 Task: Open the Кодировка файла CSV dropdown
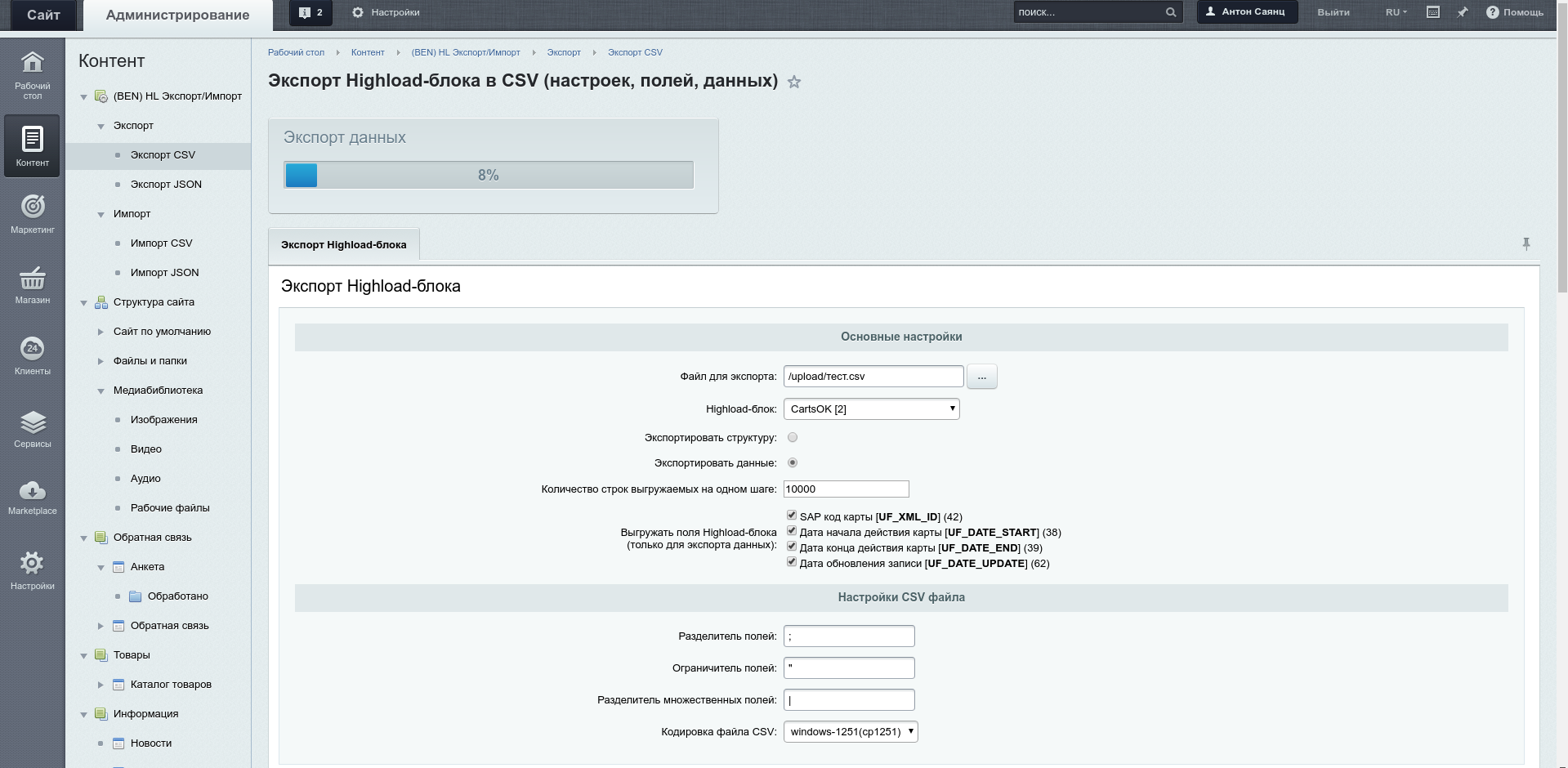[851, 731]
